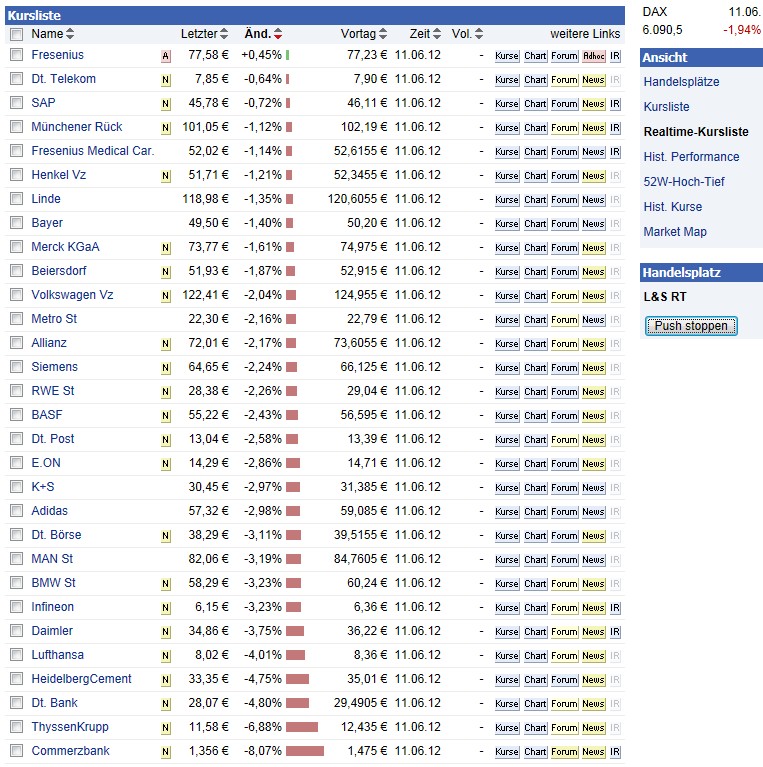Open the Adhoc link for Fresenius
Viewport: 763px width, 767px height.
593,56
